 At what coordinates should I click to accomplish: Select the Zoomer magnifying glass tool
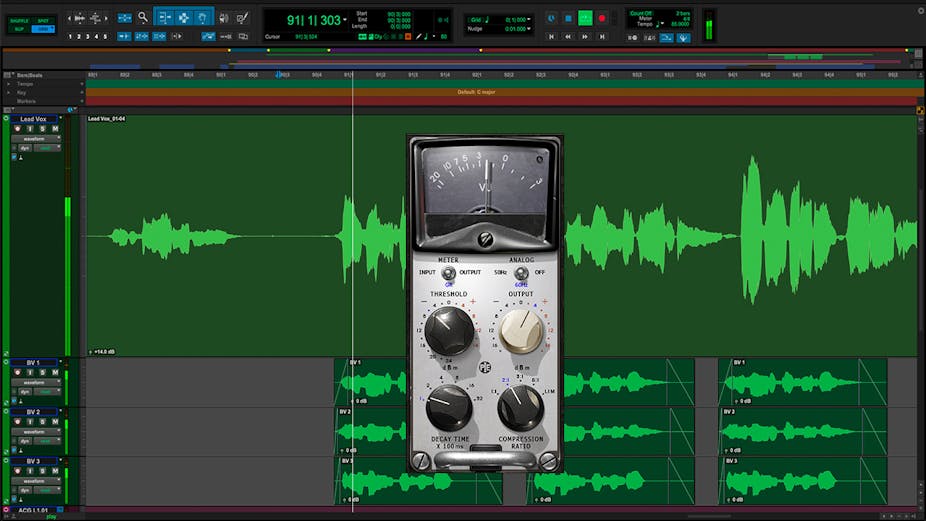point(143,17)
